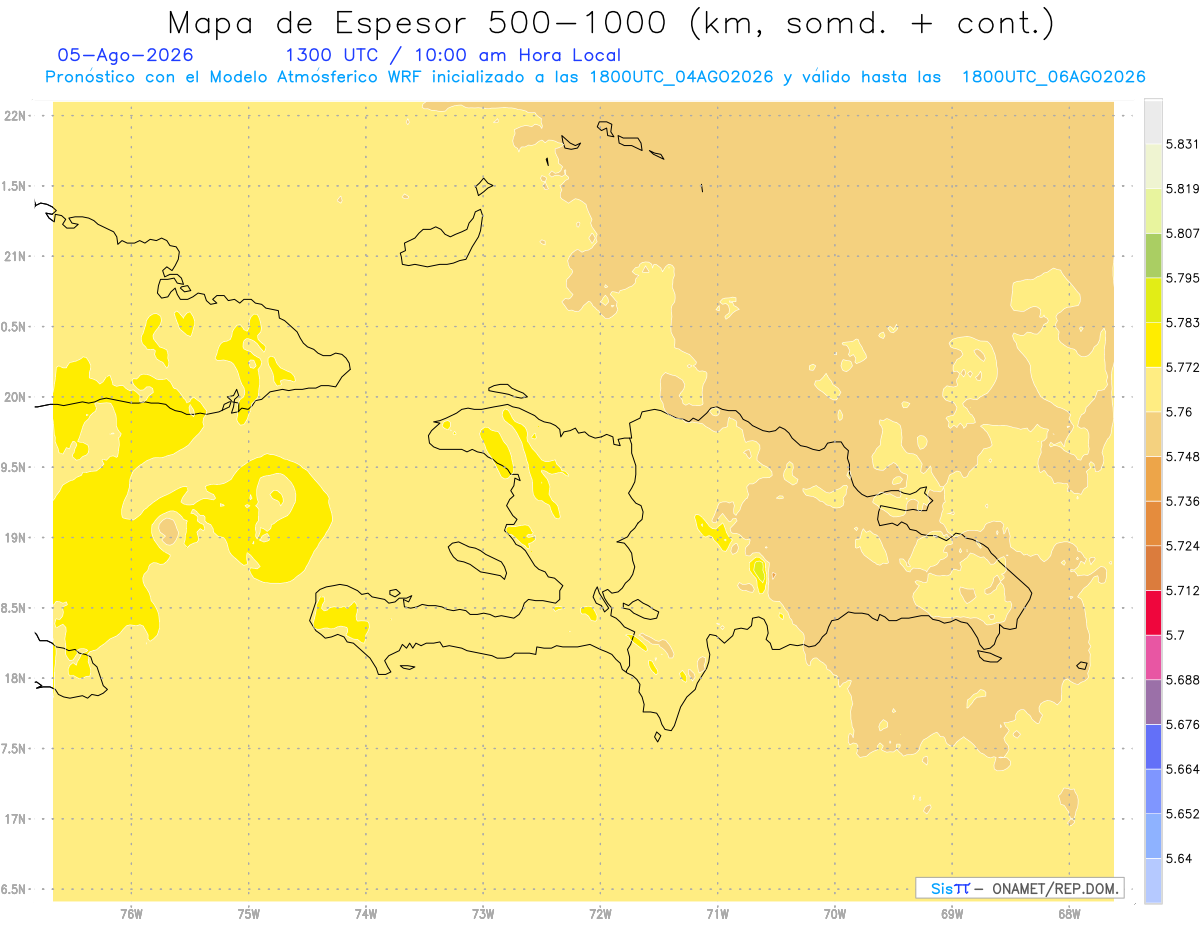Click the latitude label 22N
Screen dimensions: 1200x927
point(14,116)
